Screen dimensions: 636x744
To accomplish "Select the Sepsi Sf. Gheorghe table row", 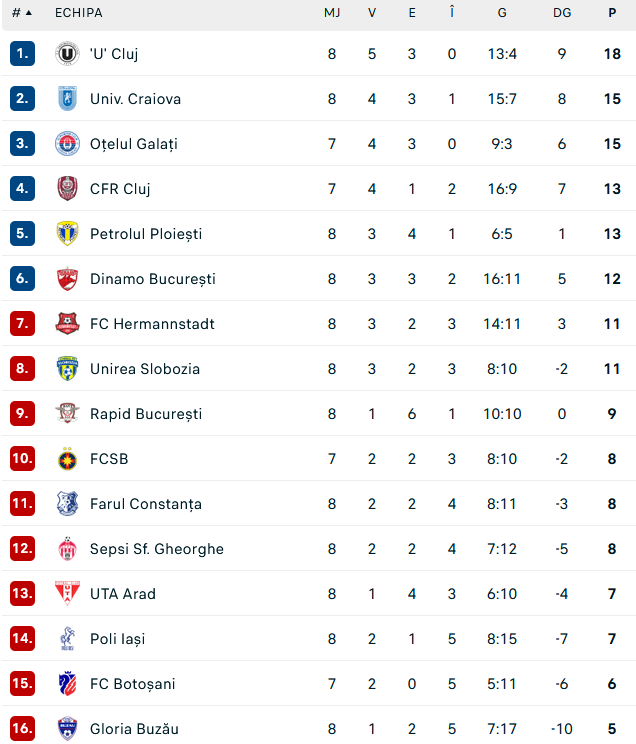I will [318, 549].
